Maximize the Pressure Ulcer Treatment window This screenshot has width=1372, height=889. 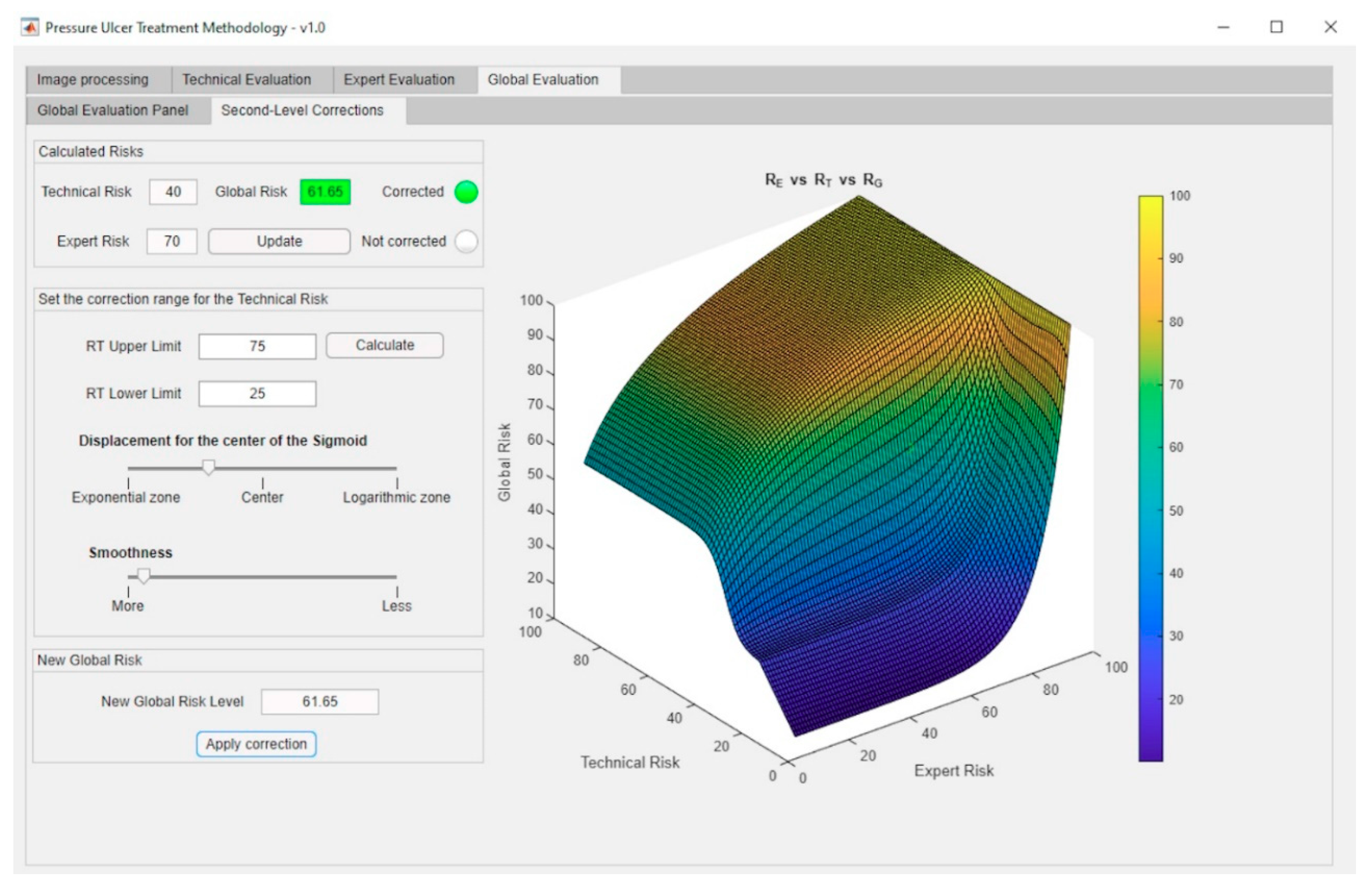pos(1276,27)
